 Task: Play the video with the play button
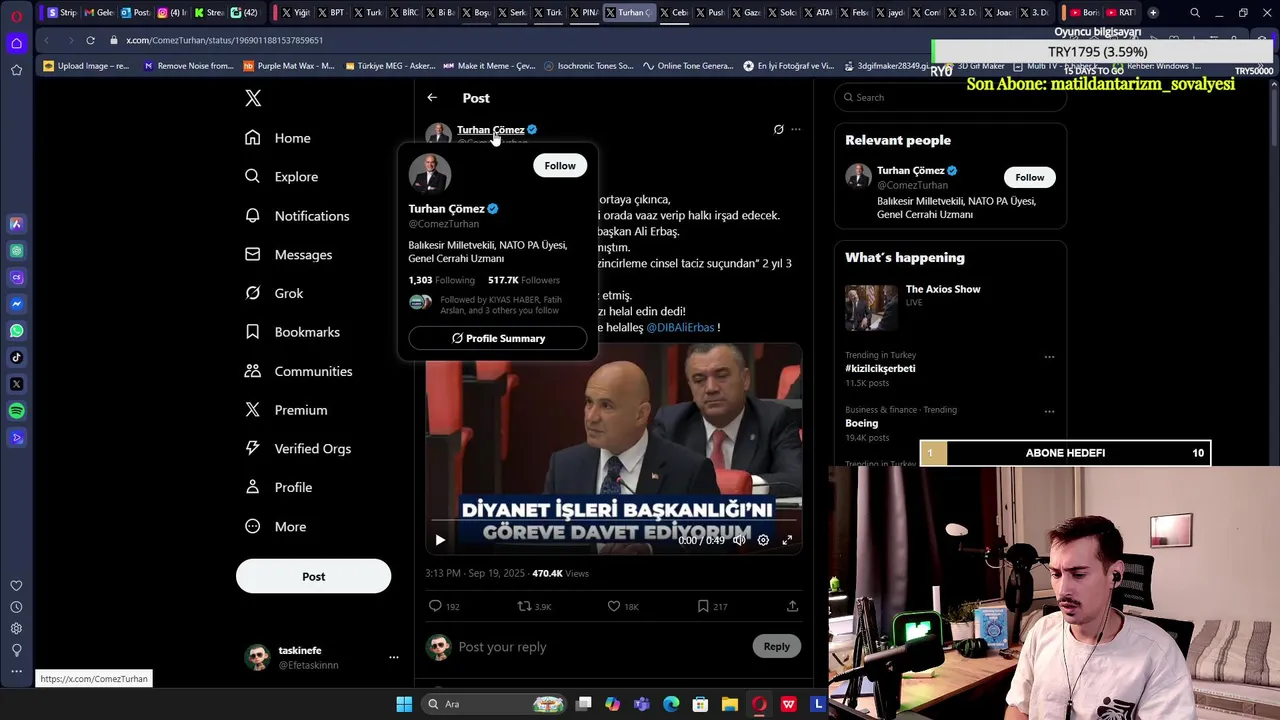(x=440, y=540)
